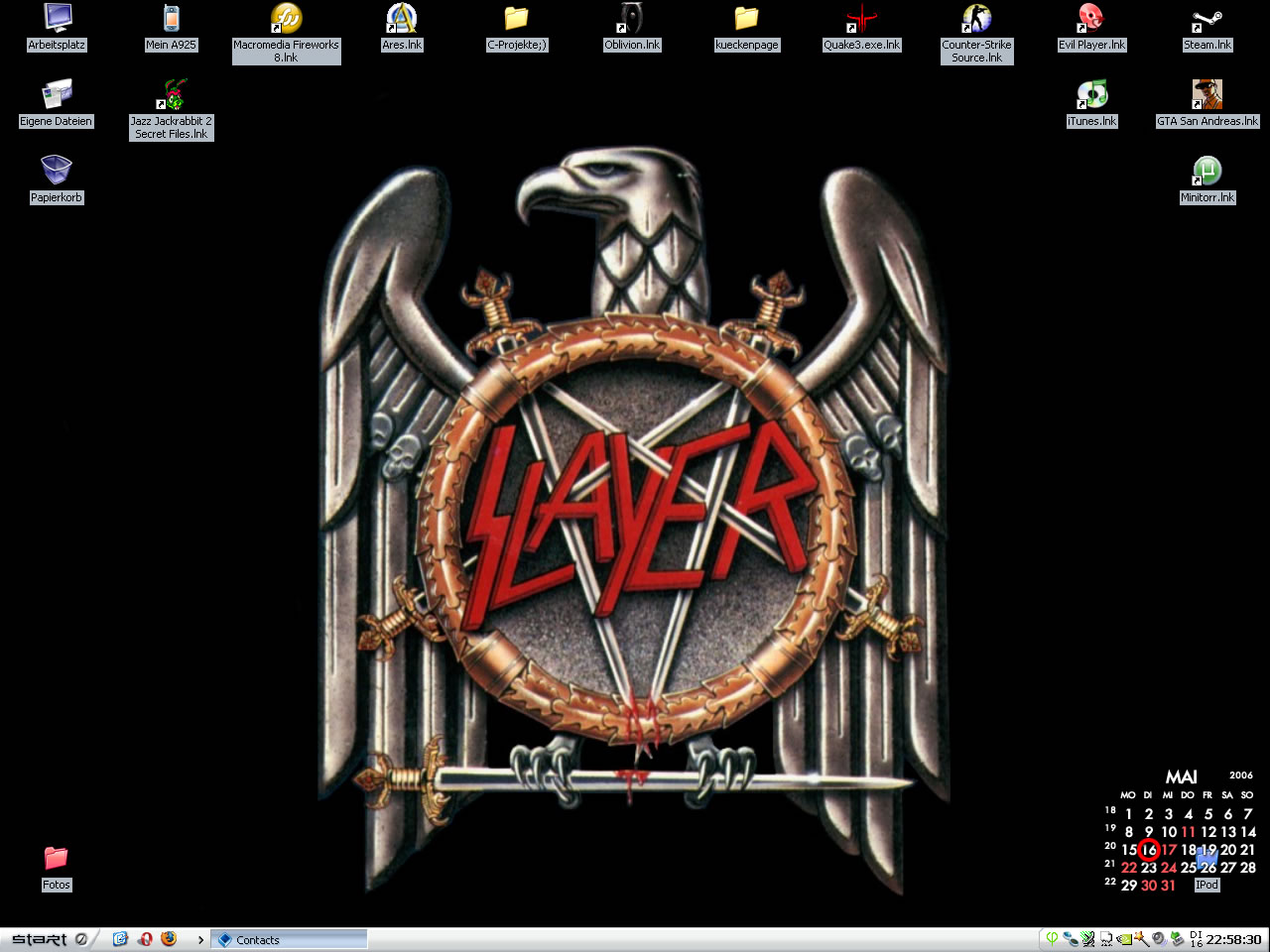This screenshot has width=1270, height=952.
Task: Launch Firefox from quick launch bar
Action: pos(169,939)
